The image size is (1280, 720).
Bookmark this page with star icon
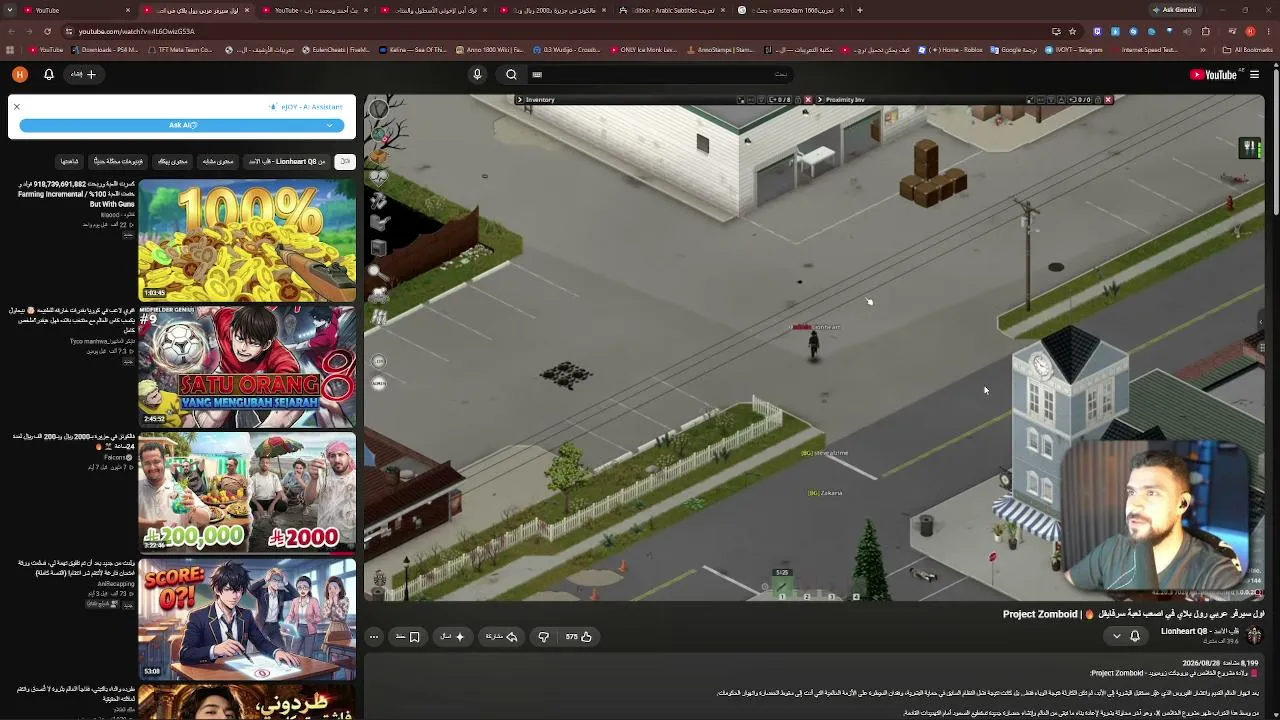tap(1072, 31)
